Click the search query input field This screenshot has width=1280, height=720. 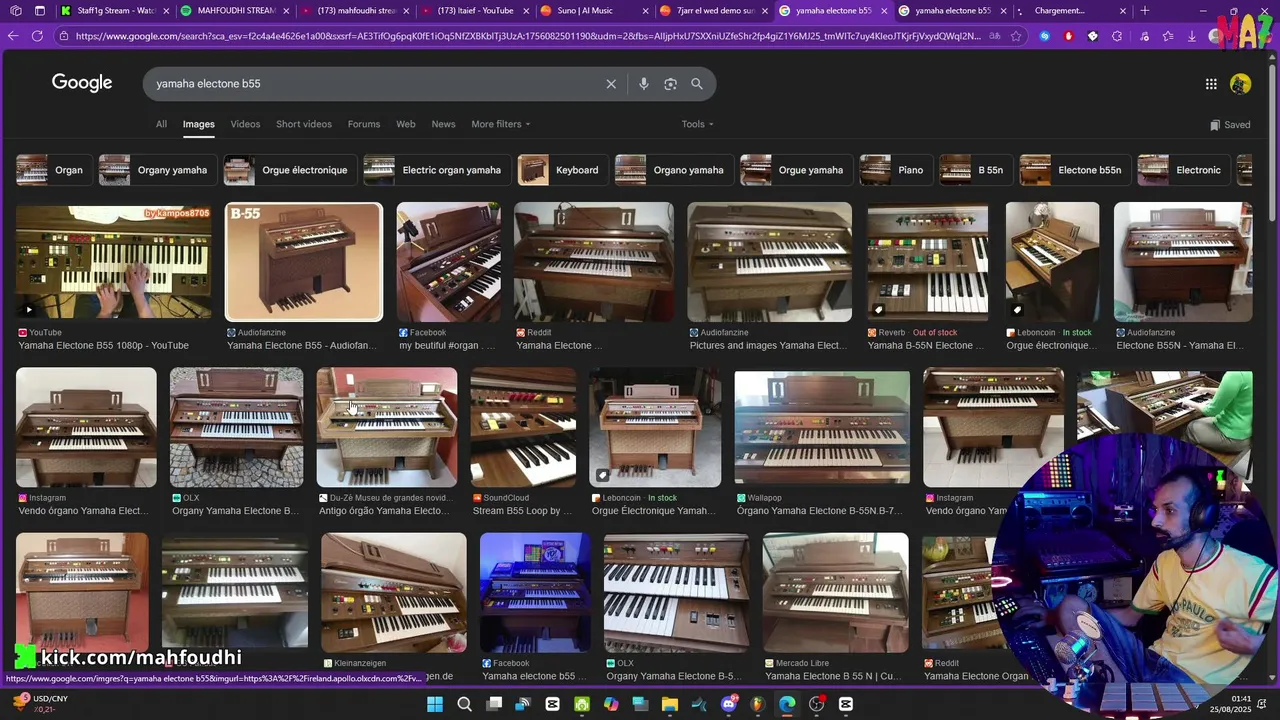pos(375,84)
